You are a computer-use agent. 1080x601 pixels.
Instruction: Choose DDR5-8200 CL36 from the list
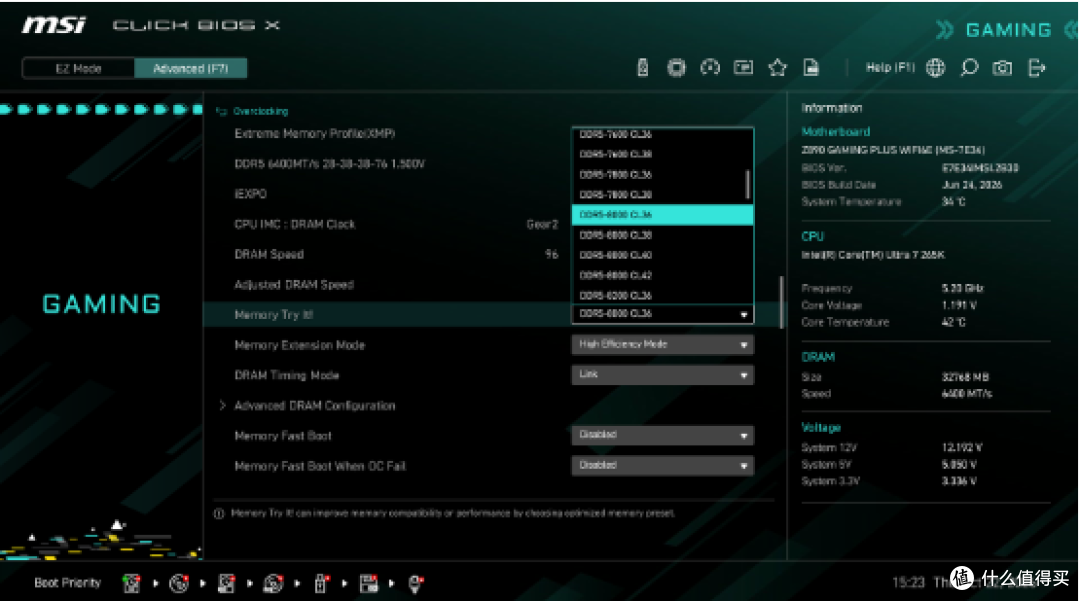click(x=663, y=295)
